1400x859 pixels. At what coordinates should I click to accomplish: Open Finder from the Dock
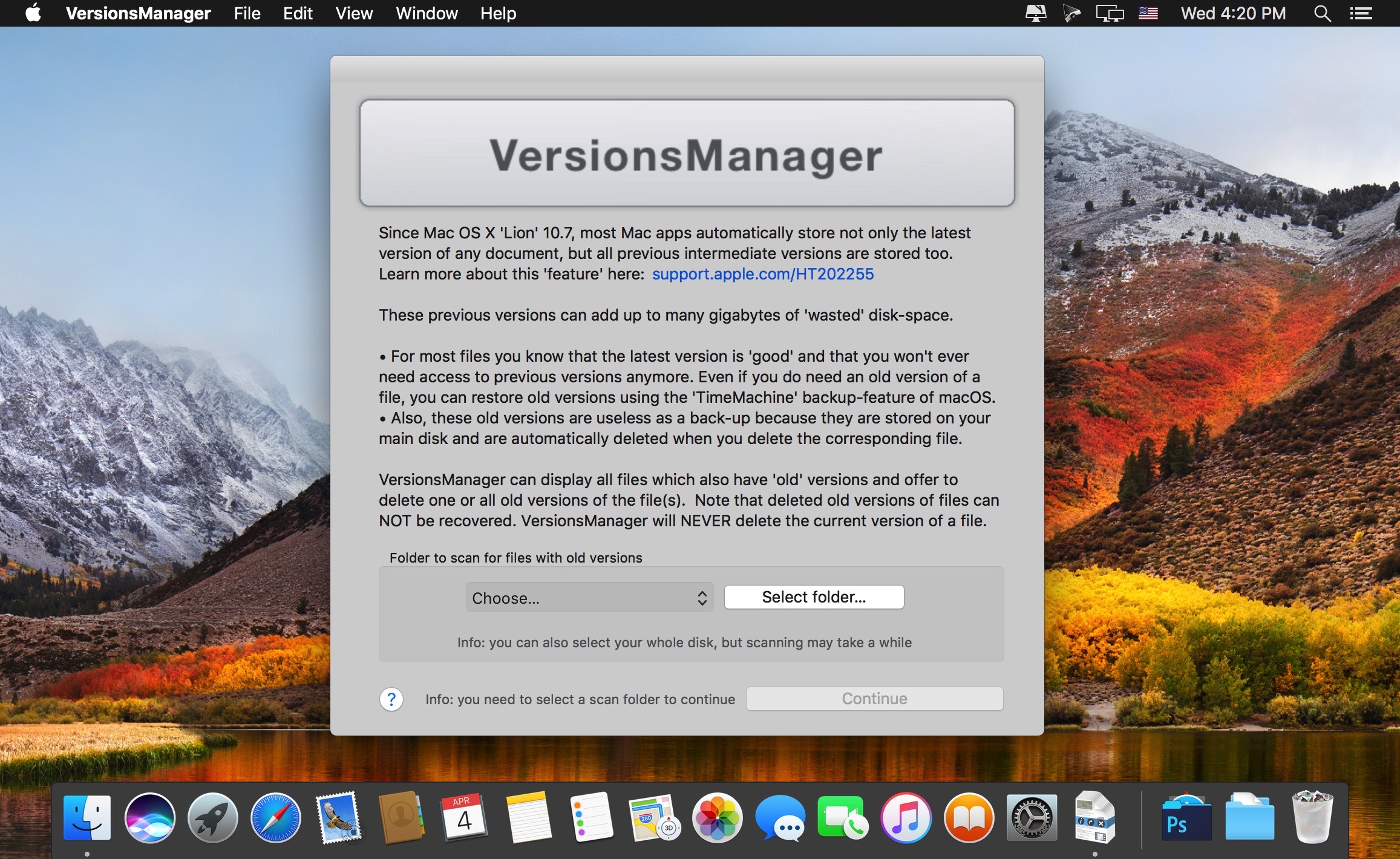(x=87, y=818)
